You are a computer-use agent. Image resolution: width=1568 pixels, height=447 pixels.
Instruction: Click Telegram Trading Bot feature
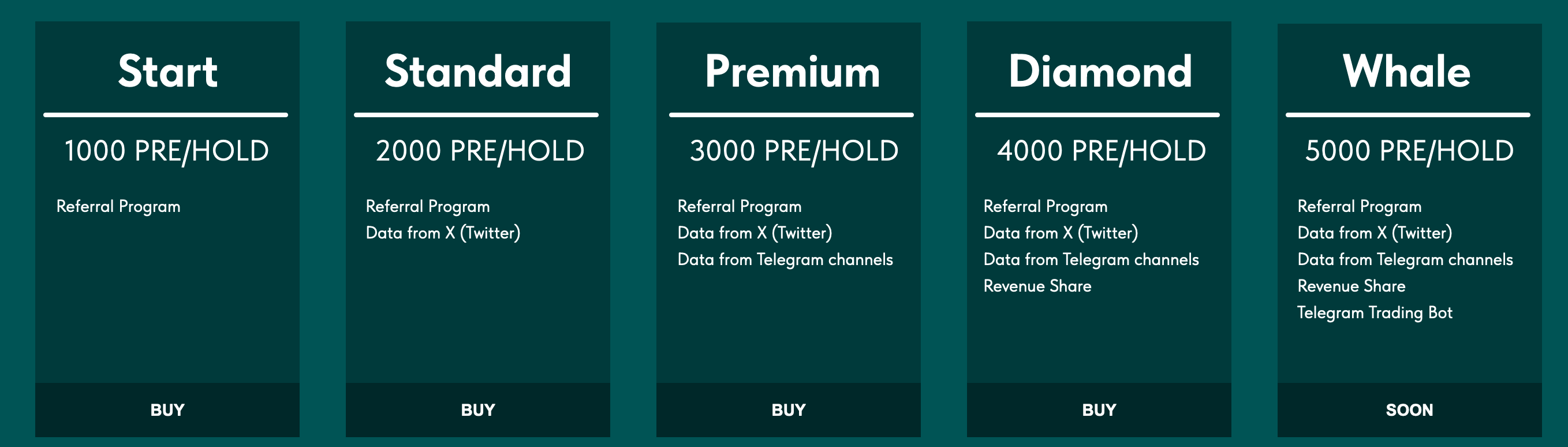coord(1375,312)
